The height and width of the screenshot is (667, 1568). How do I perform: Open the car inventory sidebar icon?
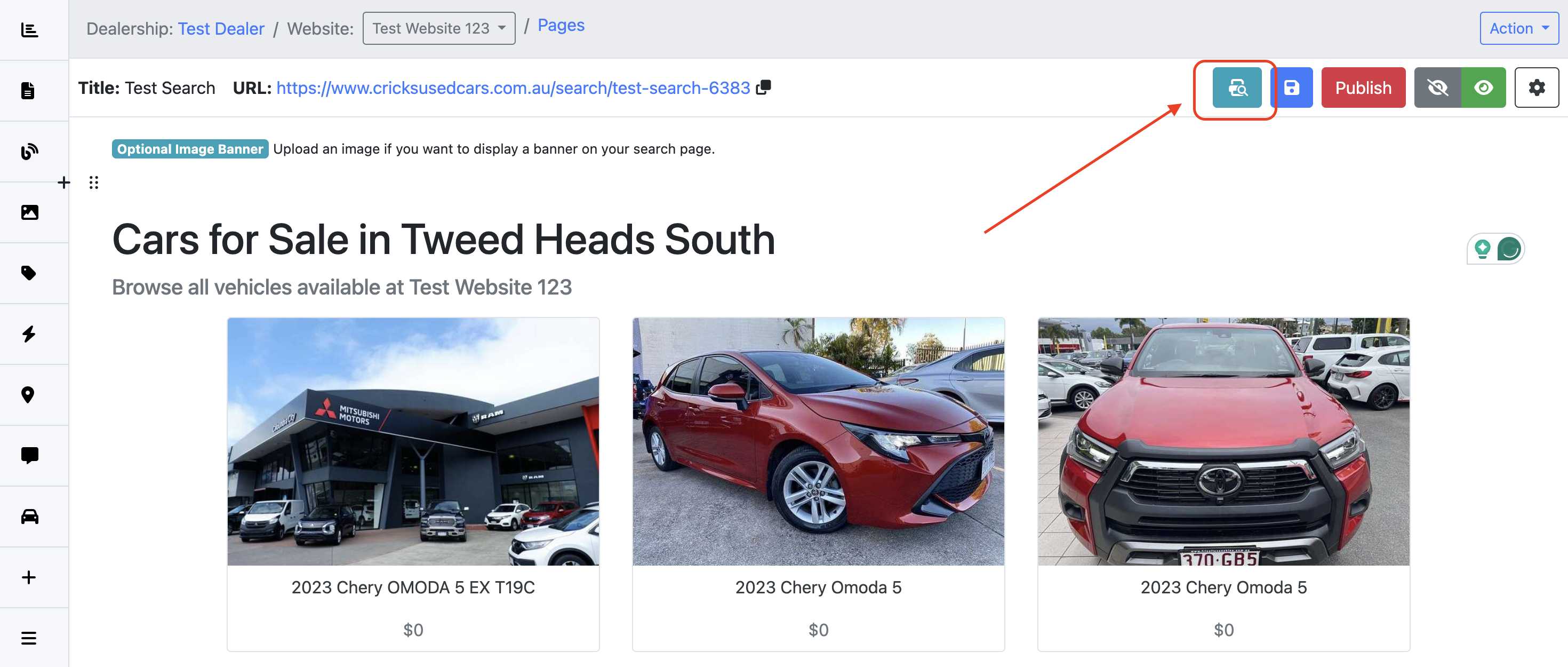pyautogui.click(x=29, y=517)
